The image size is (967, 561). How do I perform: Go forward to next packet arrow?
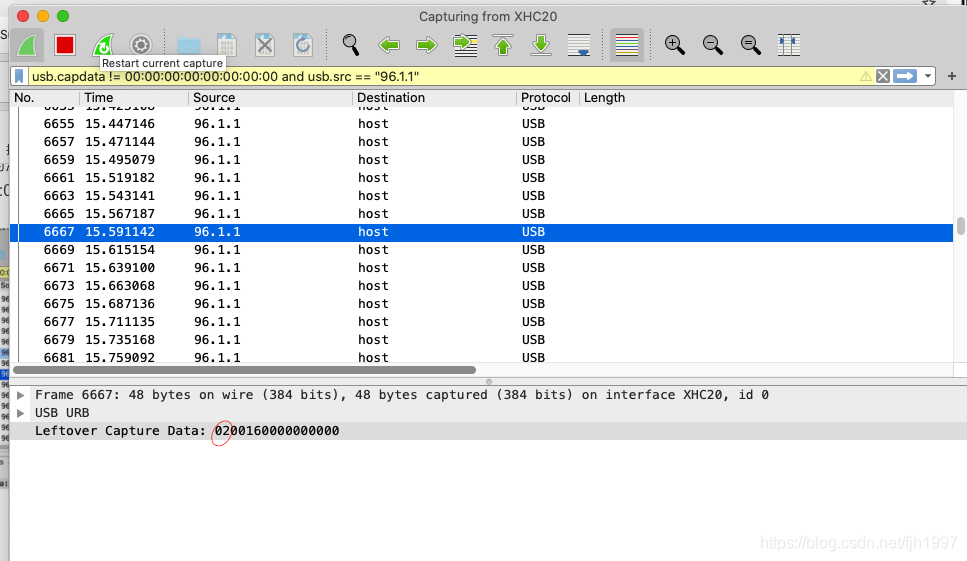click(427, 45)
